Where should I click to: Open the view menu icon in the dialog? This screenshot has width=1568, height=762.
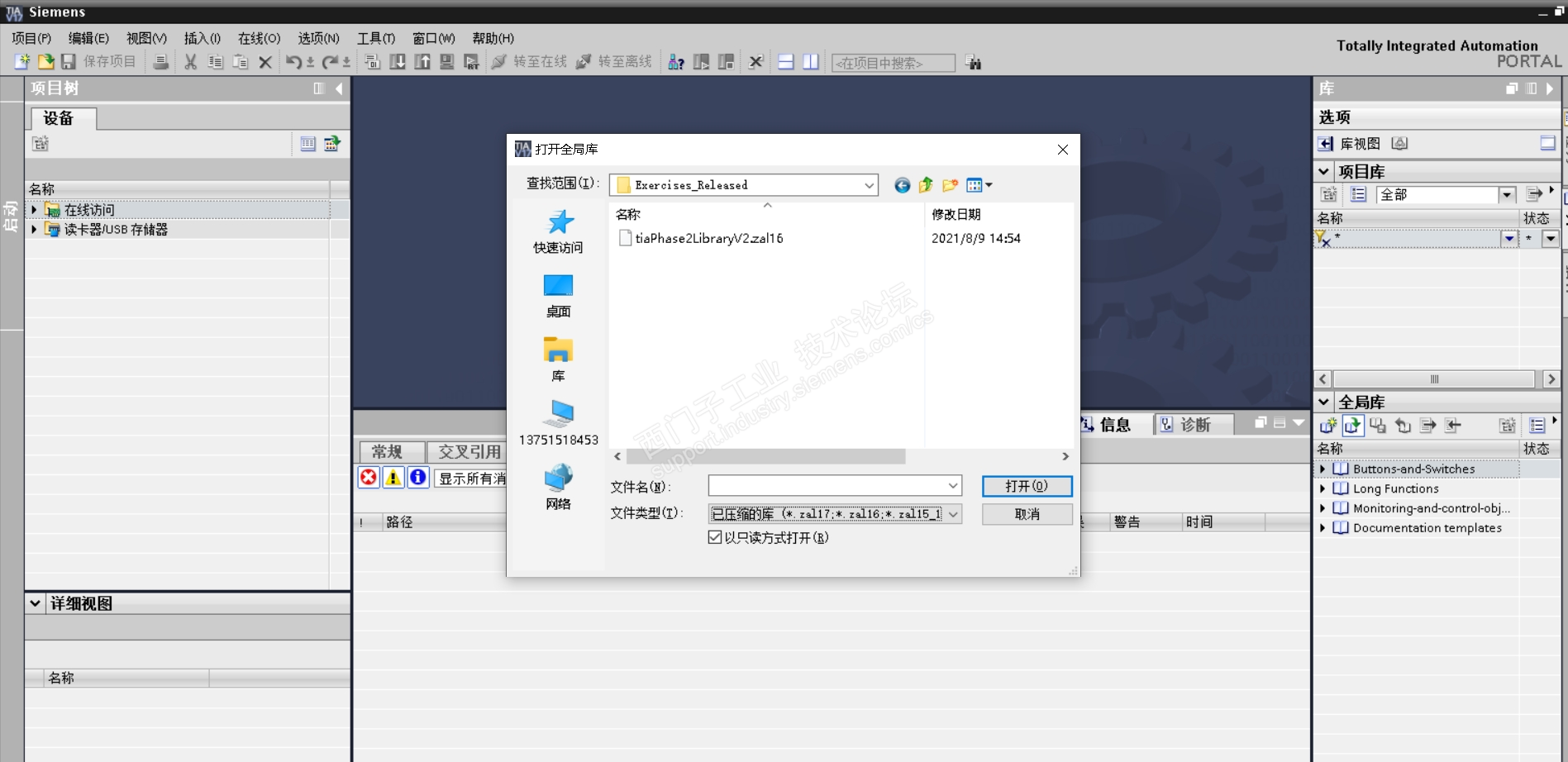[979, 185]
